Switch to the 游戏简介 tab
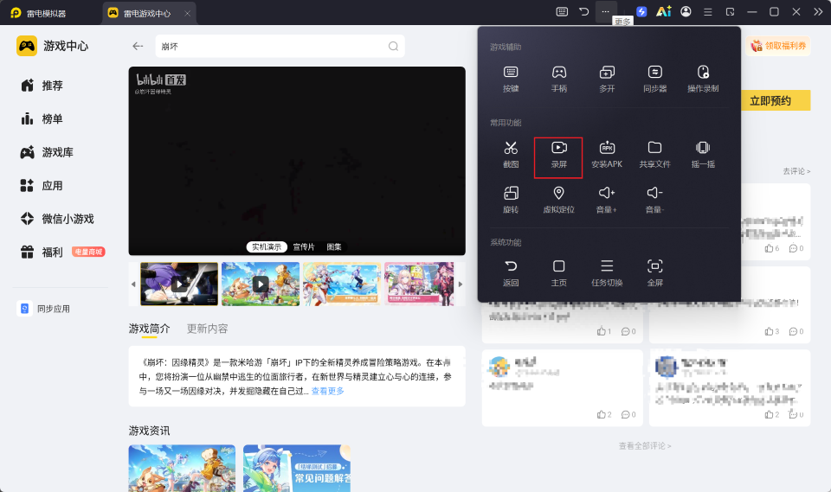Image resolution: width=831 pixels, height=492 pixels. (149, 329)
